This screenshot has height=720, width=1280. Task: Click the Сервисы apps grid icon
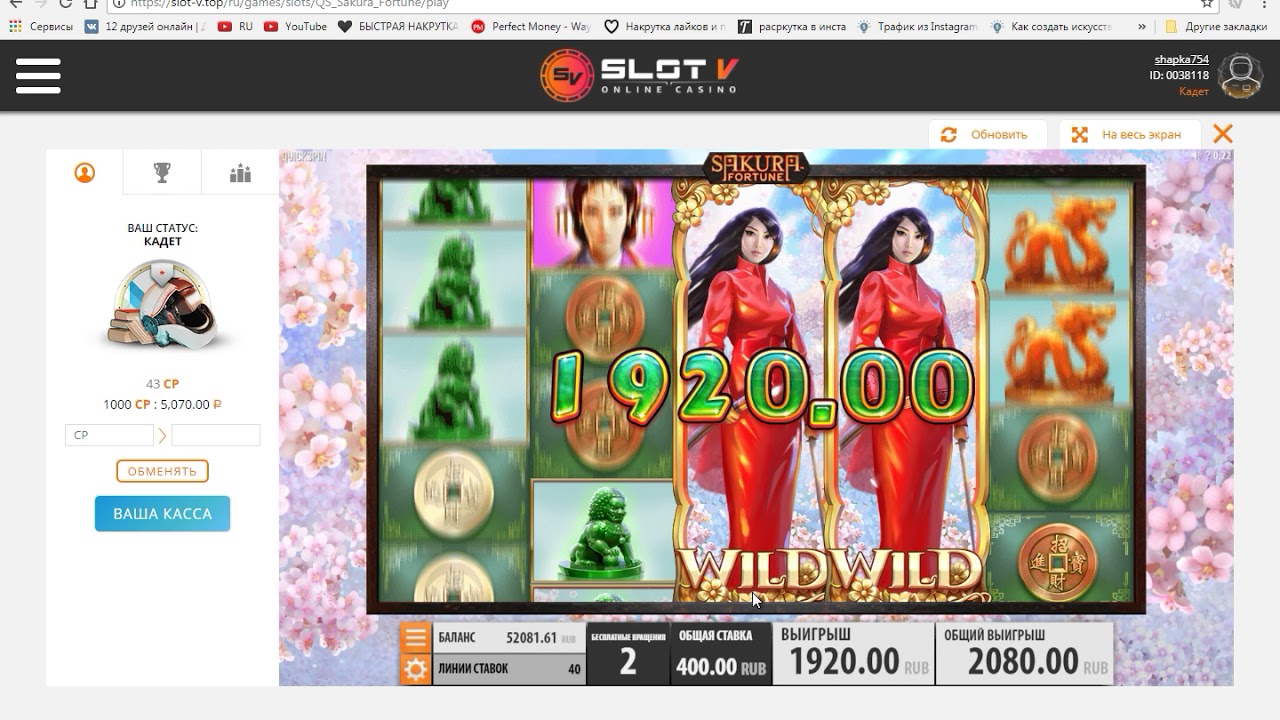click(15, 27)
